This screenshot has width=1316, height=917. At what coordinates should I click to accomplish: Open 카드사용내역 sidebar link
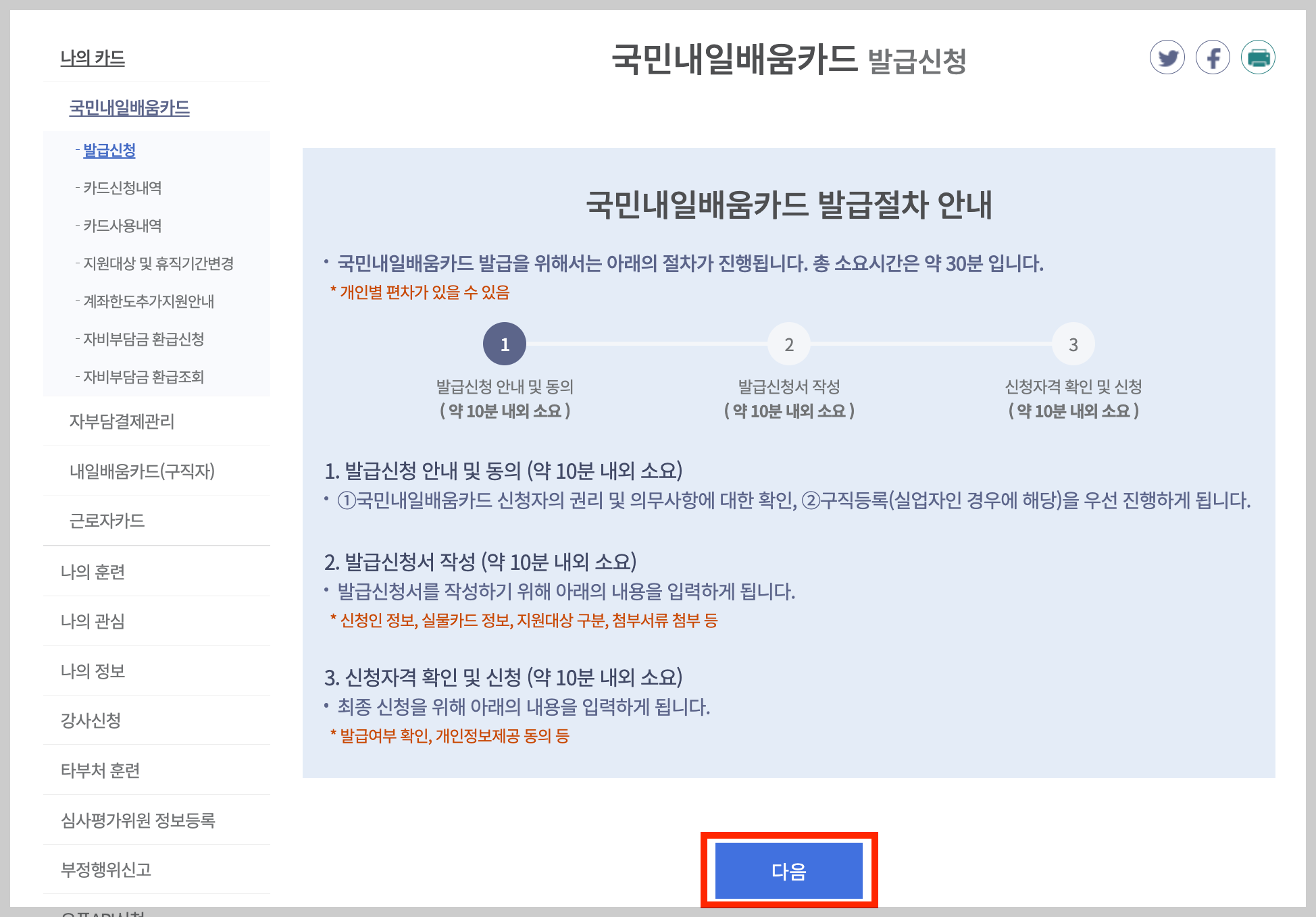[x=122, y=226]
